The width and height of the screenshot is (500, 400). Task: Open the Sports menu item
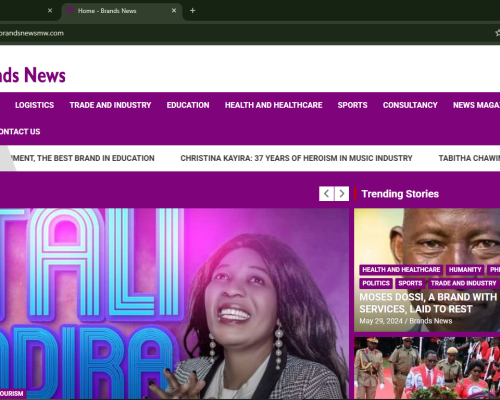(352, 105)
